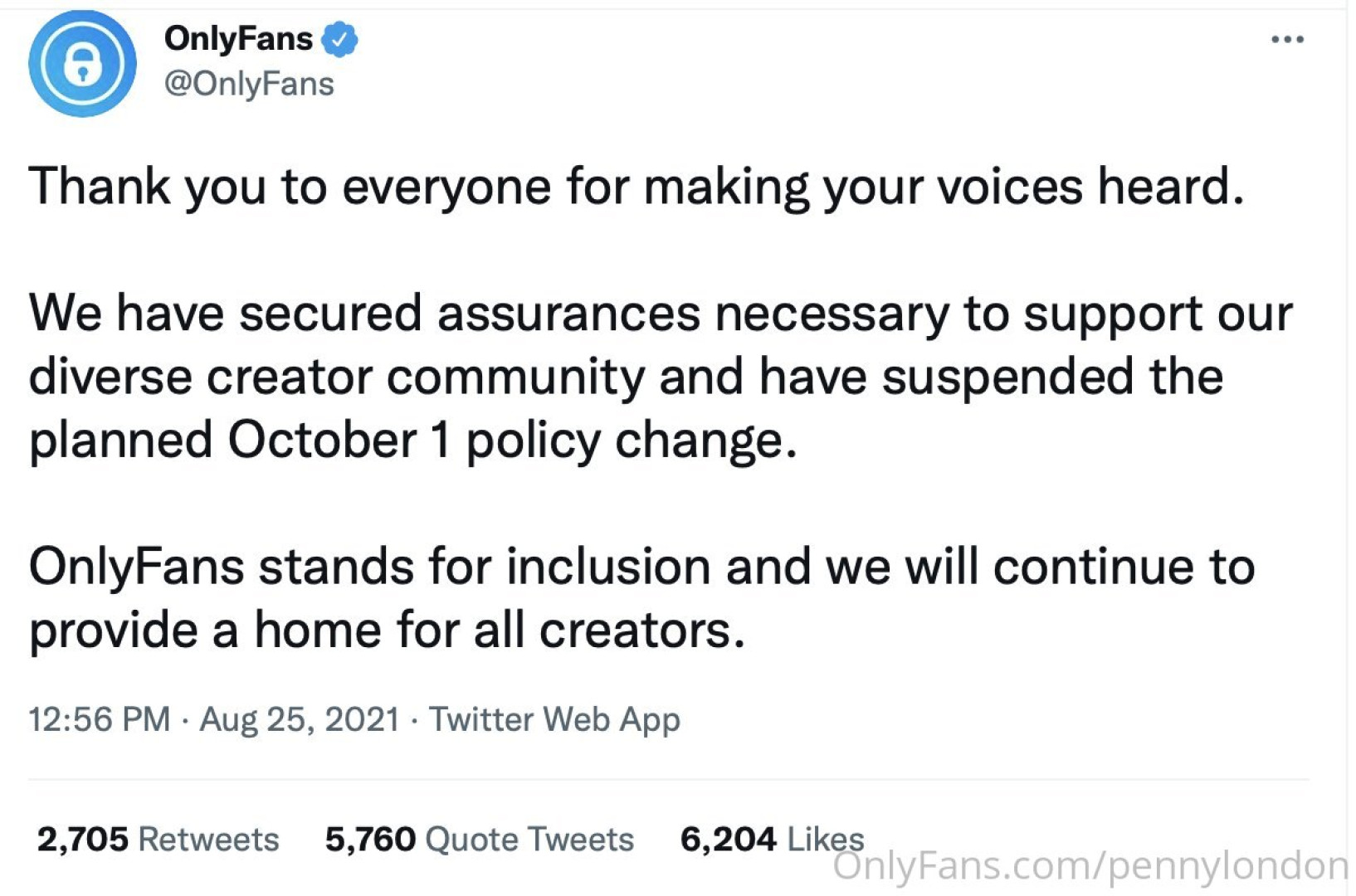Click the "provide a home for all creators" line
The image size is (1356, 896).
point(387,631)
